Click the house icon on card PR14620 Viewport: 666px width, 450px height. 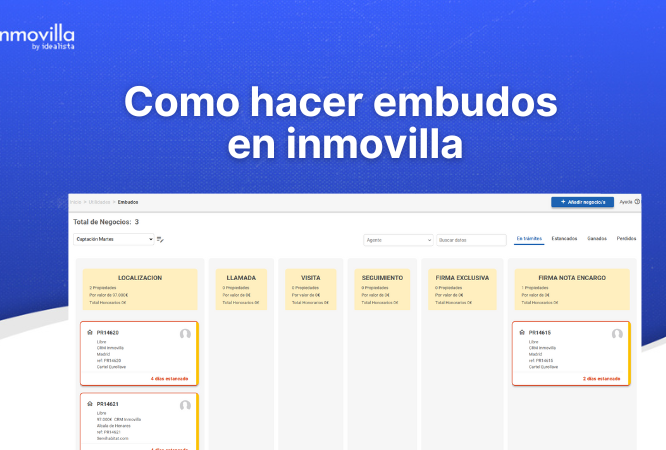90,332
